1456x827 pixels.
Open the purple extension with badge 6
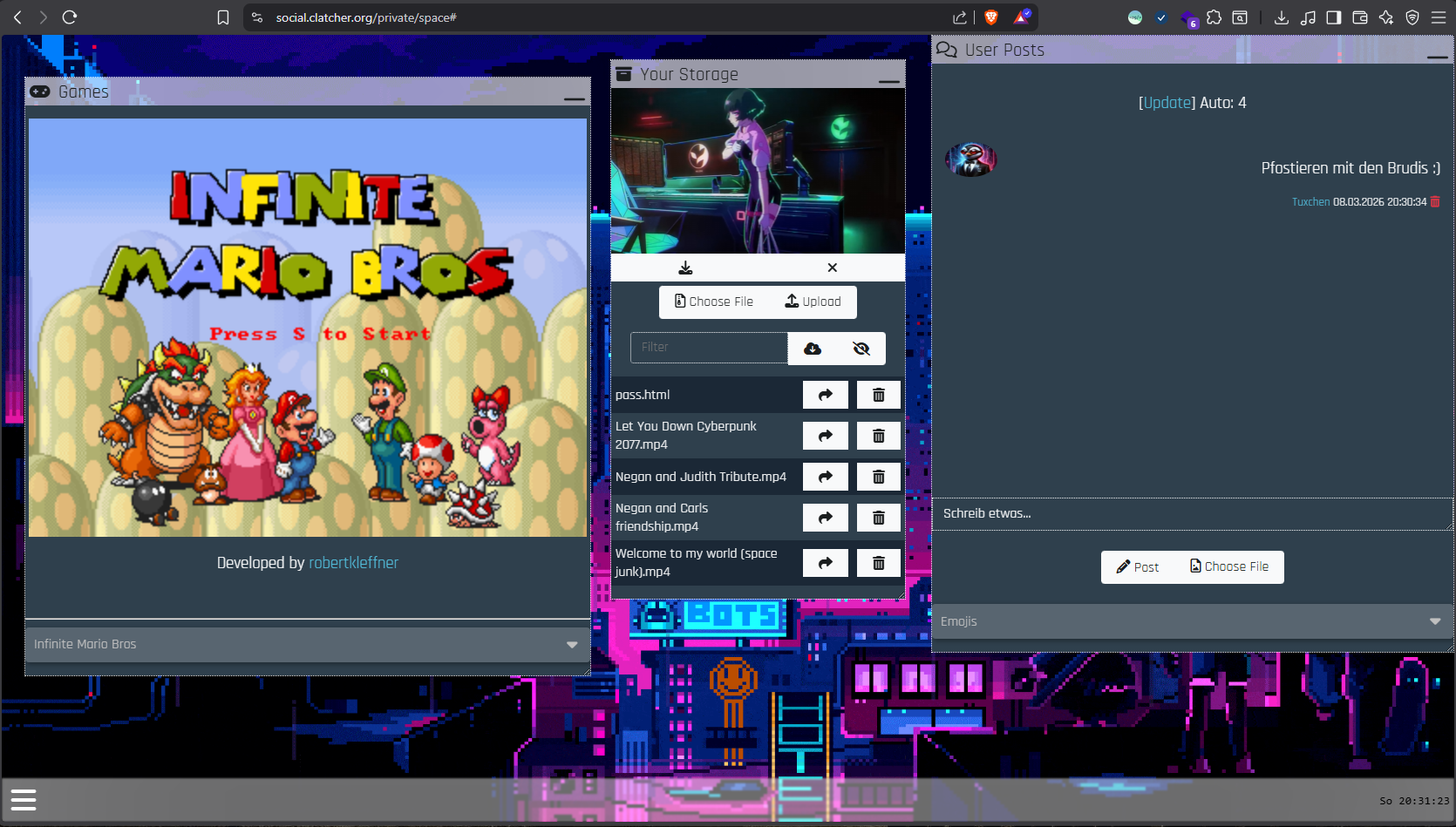click(1188, 18)
